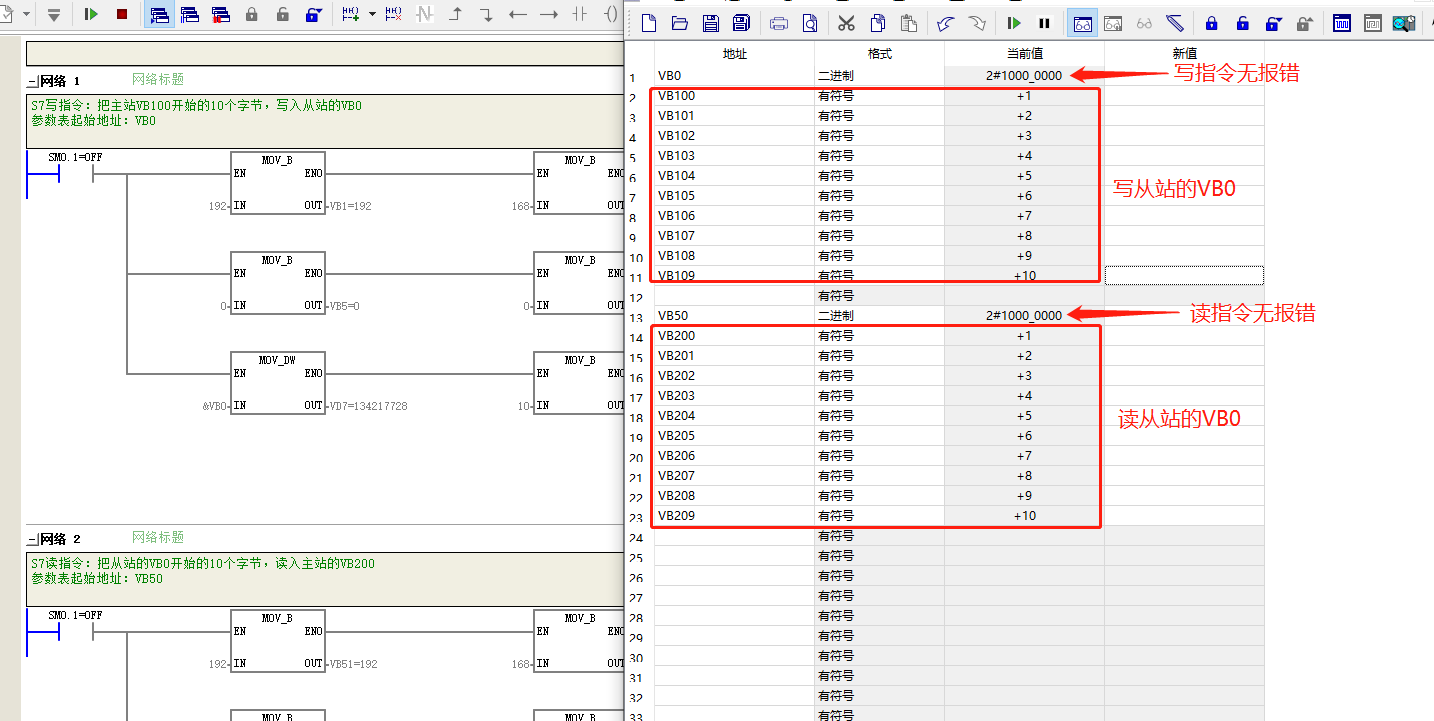The height and width of the screenshot is (721, 1434).
Task: Save using the single floppy disk icon
Action: pos(710,23)
